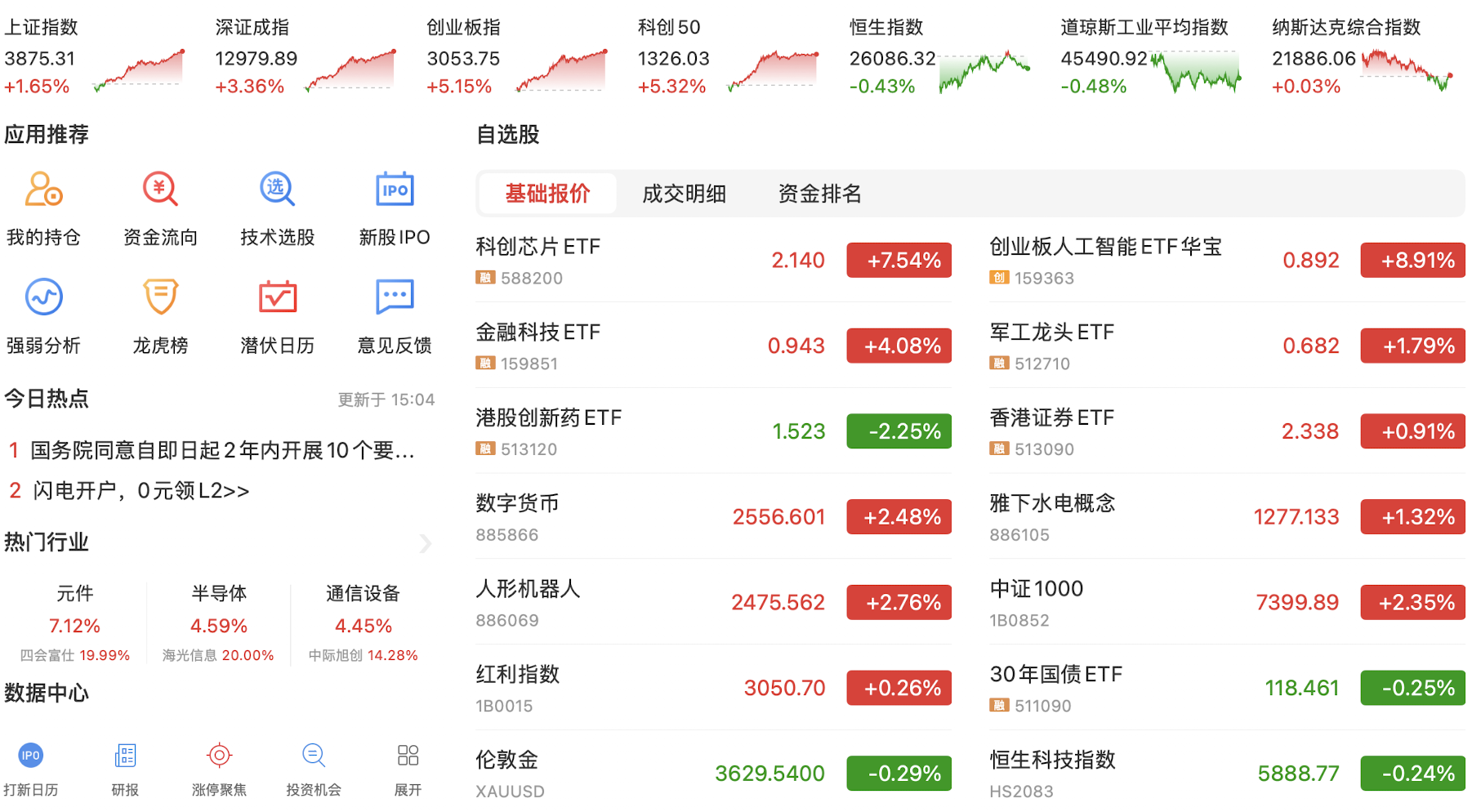Open 我的持仓 holdings icon

(x=44, y=190)
